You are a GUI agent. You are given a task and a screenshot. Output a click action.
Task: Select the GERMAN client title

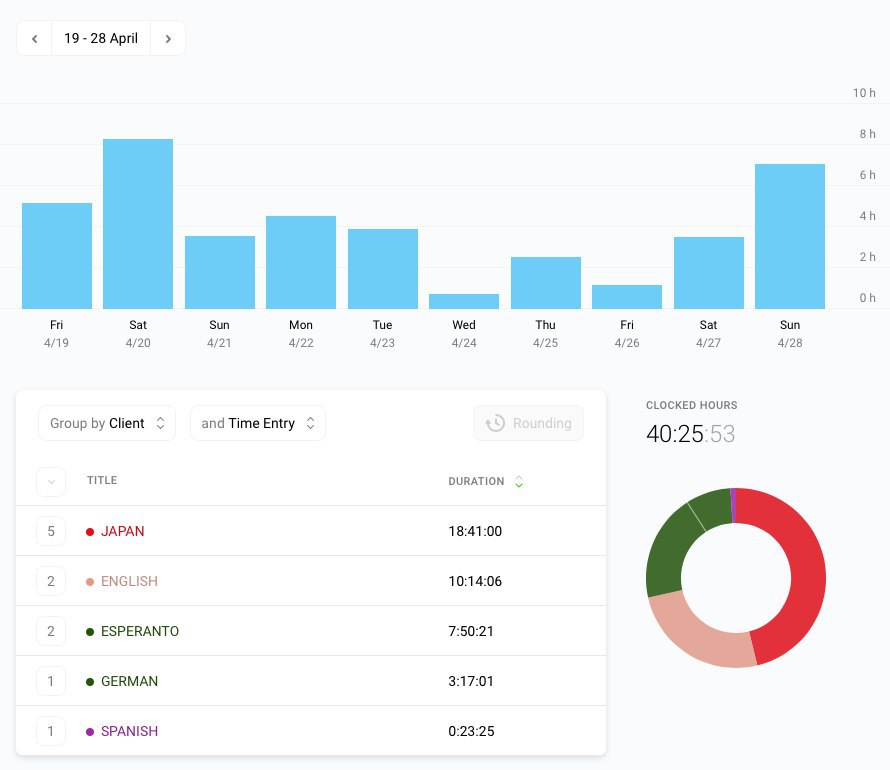tap(129, 681)
